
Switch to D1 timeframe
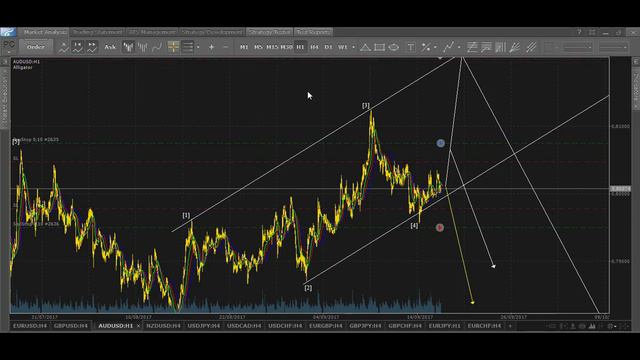(x=328, y=47)
